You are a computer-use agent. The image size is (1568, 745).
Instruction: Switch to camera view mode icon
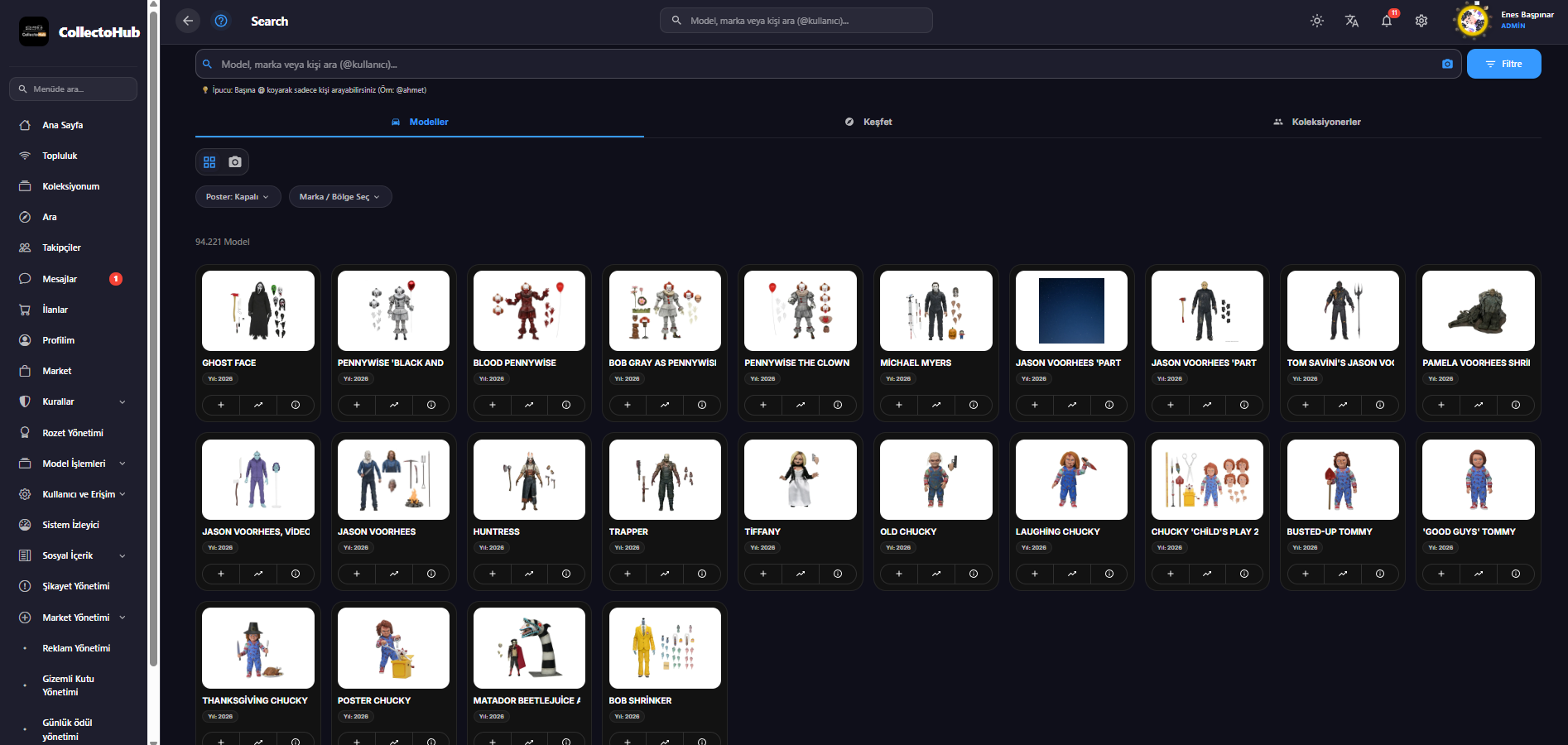click(x=235, y=161)
